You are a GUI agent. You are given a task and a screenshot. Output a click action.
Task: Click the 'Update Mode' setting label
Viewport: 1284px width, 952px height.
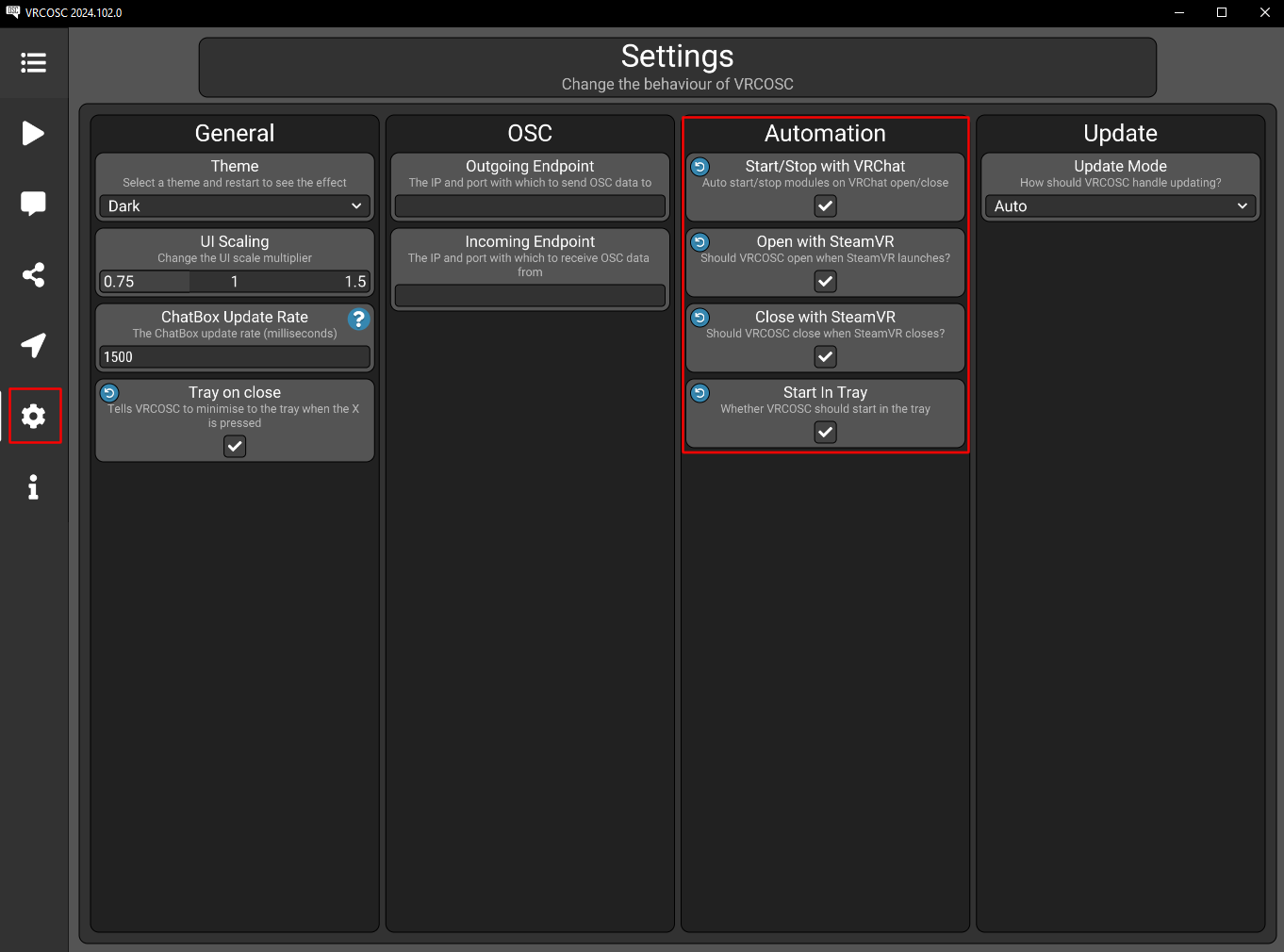(1120, 166)
